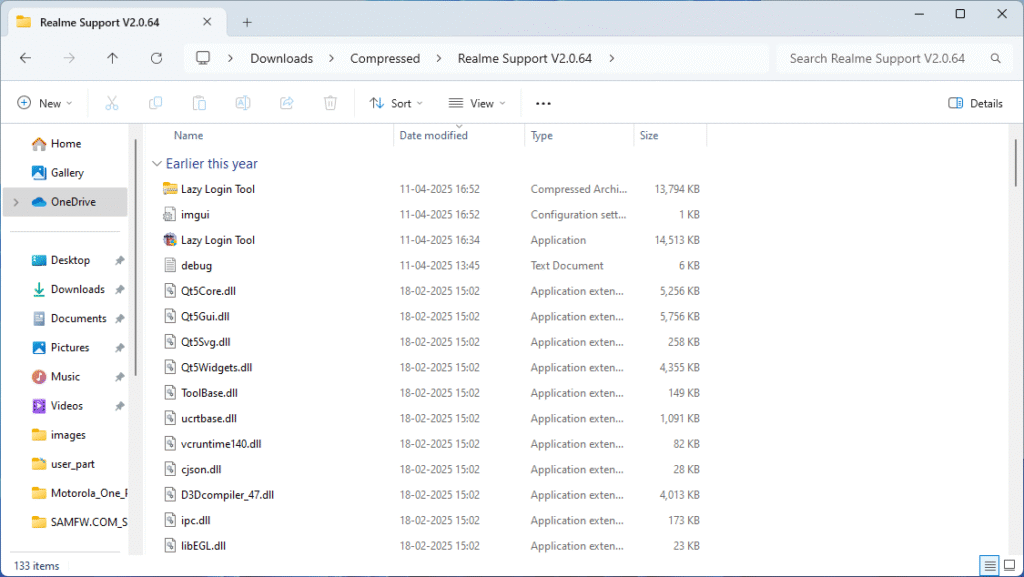
Task: Unpin Documents using its pin icon
Action: (120, 319)
